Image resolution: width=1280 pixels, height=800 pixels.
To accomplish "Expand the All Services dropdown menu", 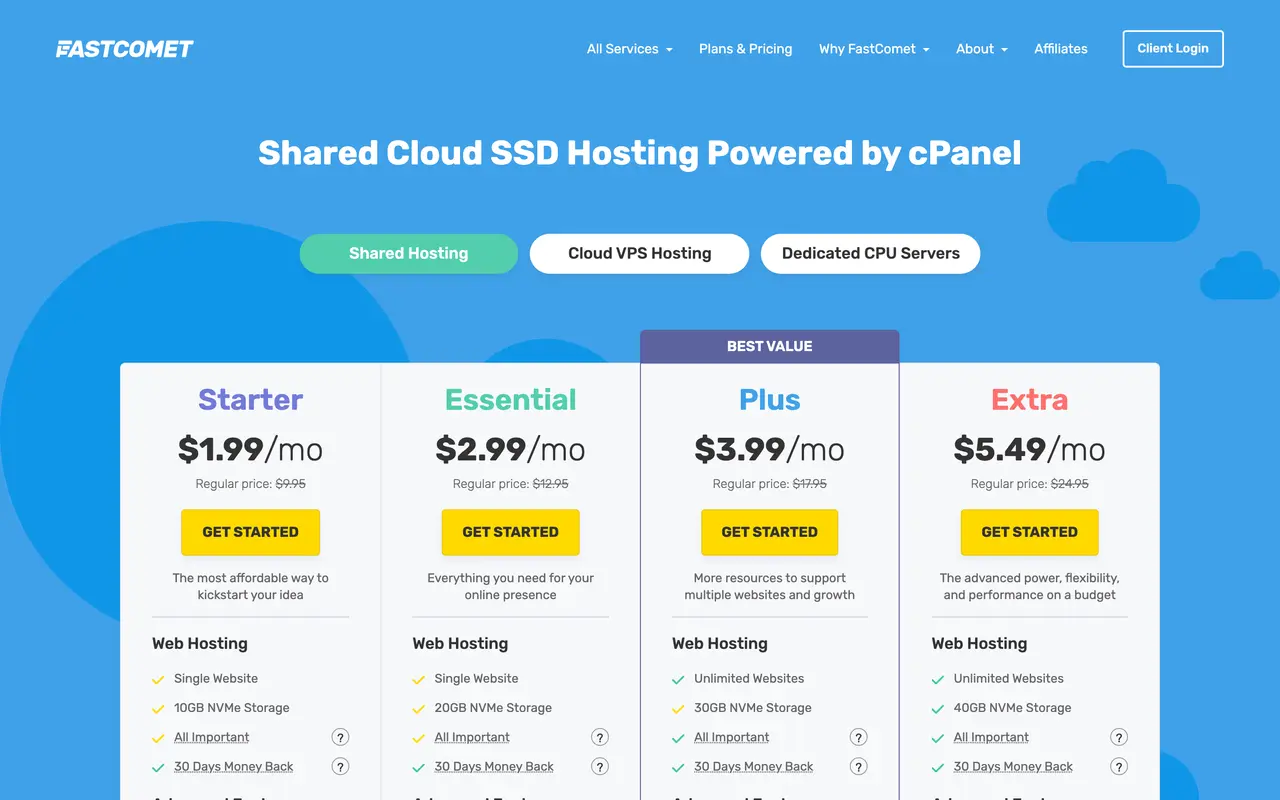I will pyautogui.click(x=629, y=48).
